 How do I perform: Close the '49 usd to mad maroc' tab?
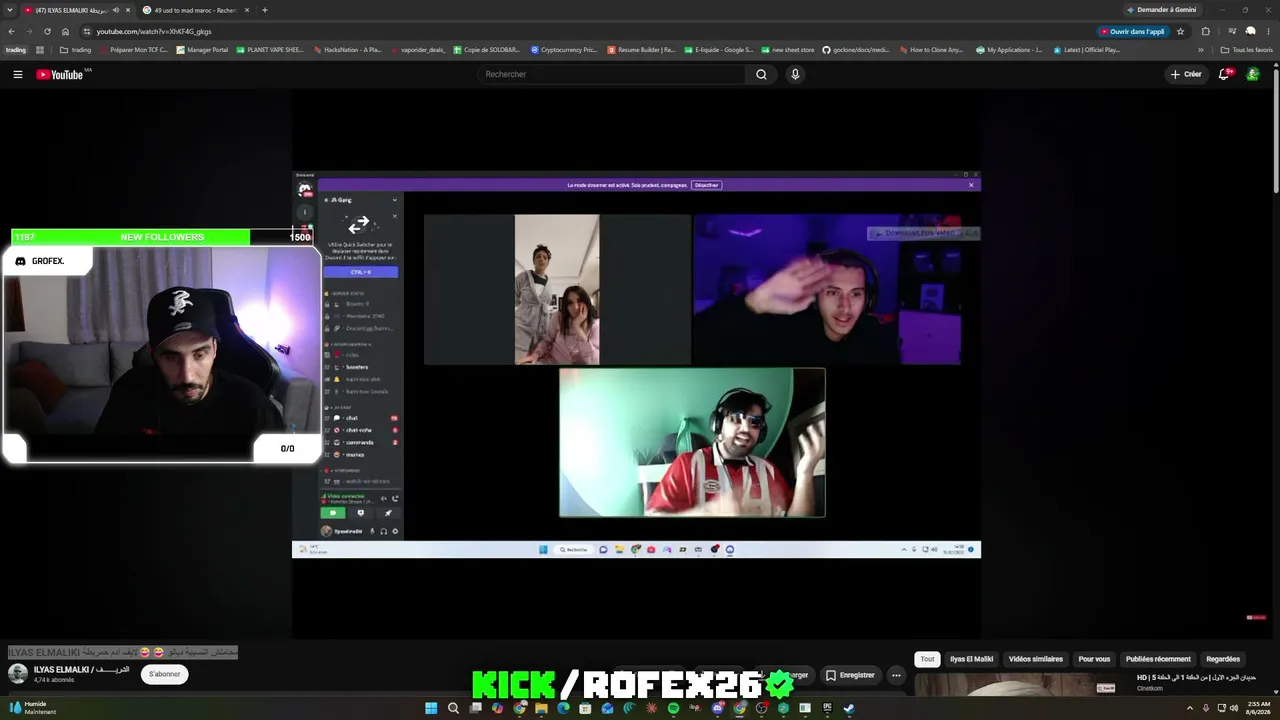[247, 10]
